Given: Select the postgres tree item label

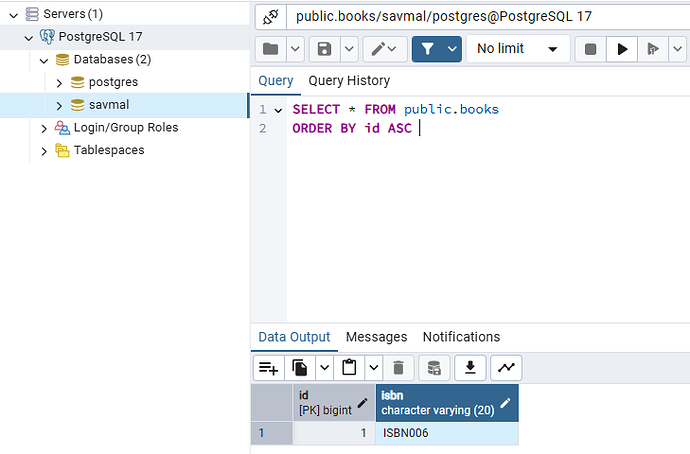Looking at the screenshot, I should pos(114,82).
